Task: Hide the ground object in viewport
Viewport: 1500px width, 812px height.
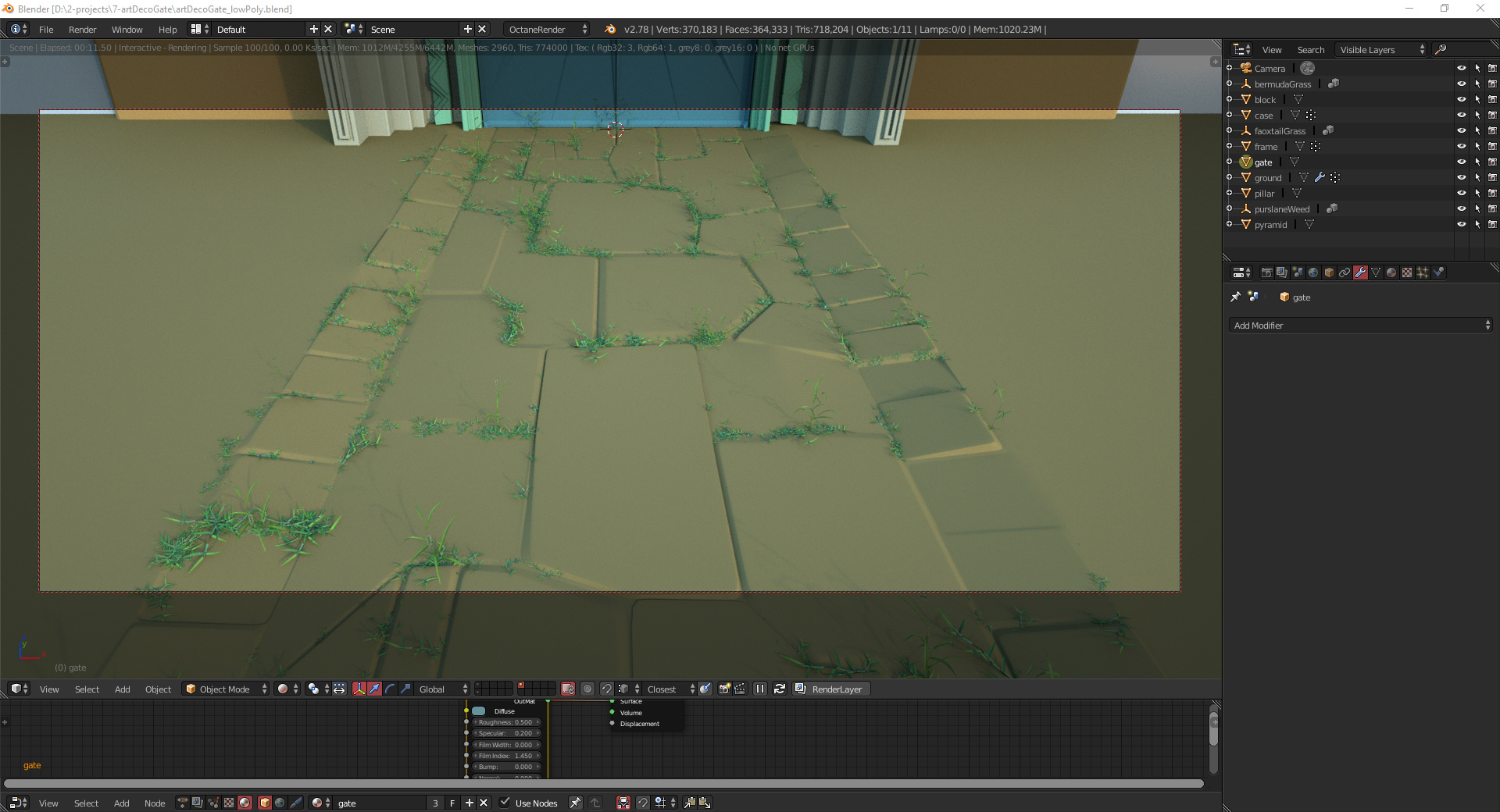Action: point(1461,177)
